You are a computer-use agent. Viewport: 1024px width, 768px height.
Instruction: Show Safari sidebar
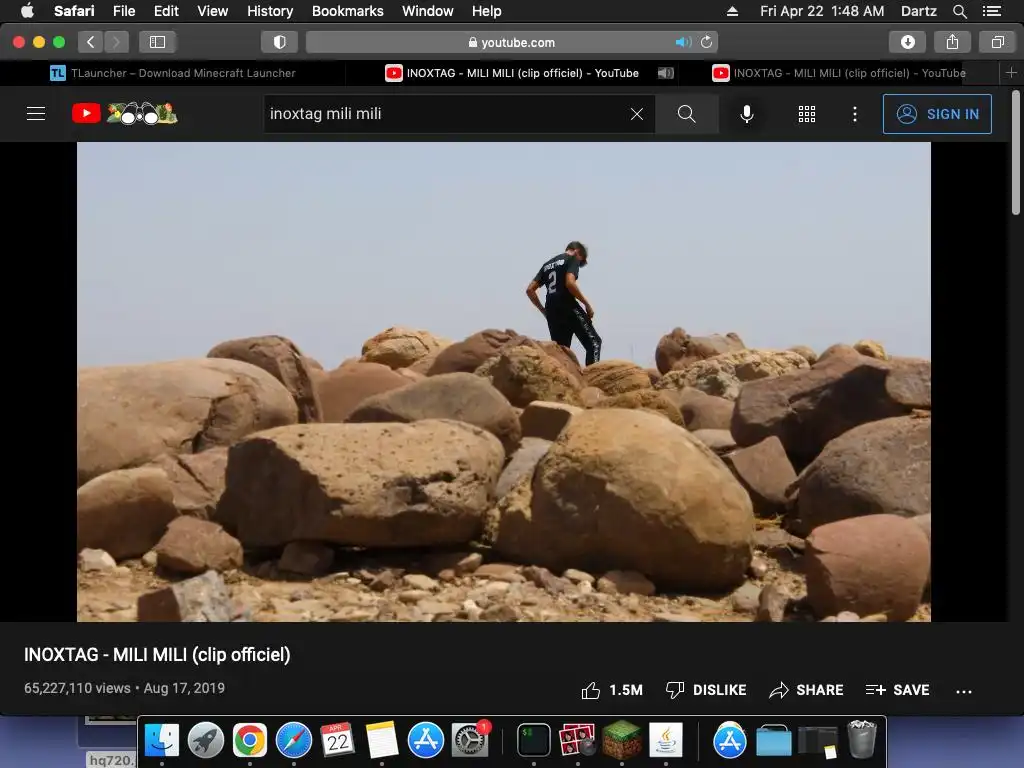[157, 42]
